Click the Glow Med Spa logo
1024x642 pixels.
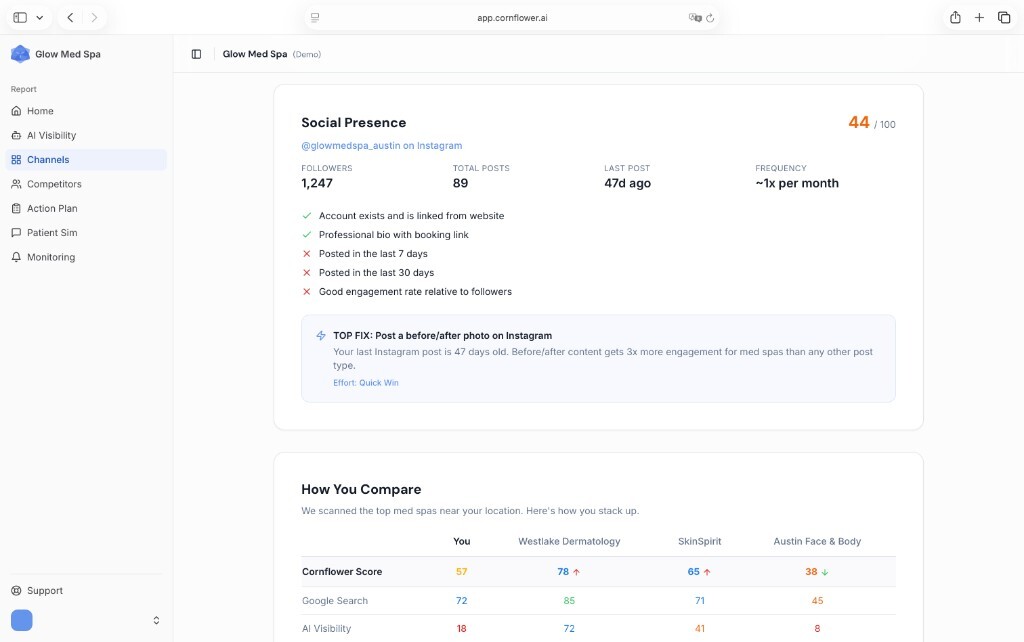pos(21,54)
